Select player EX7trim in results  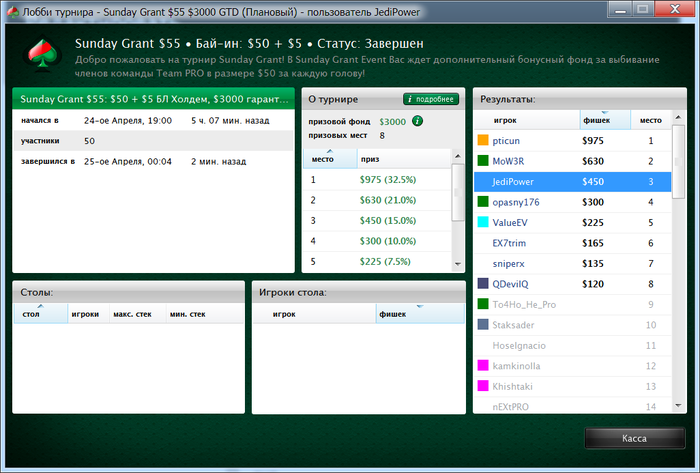(572, 243)
